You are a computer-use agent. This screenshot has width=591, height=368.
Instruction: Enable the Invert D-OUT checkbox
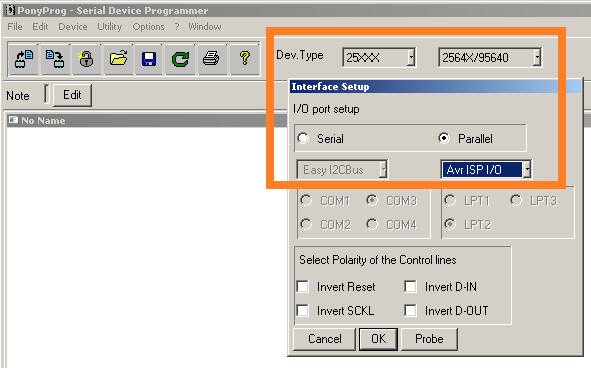point(410,311)
